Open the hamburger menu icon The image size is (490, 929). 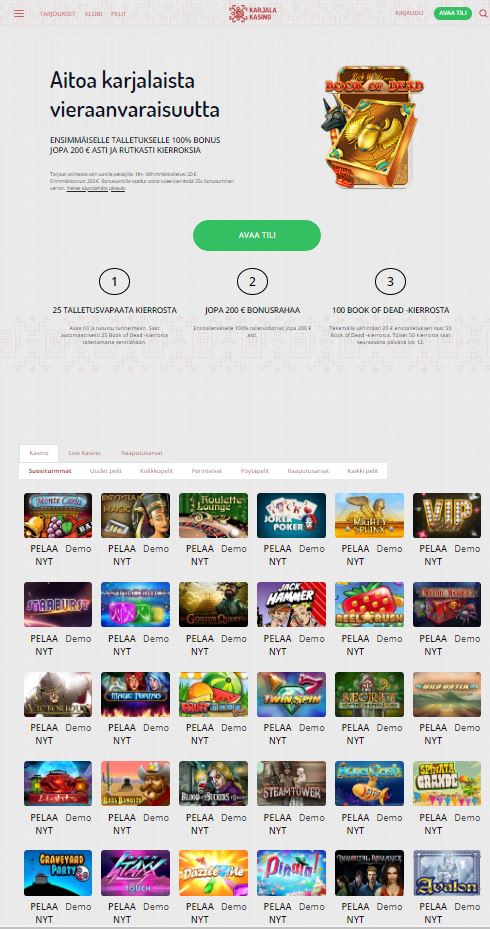coord(19,13)
